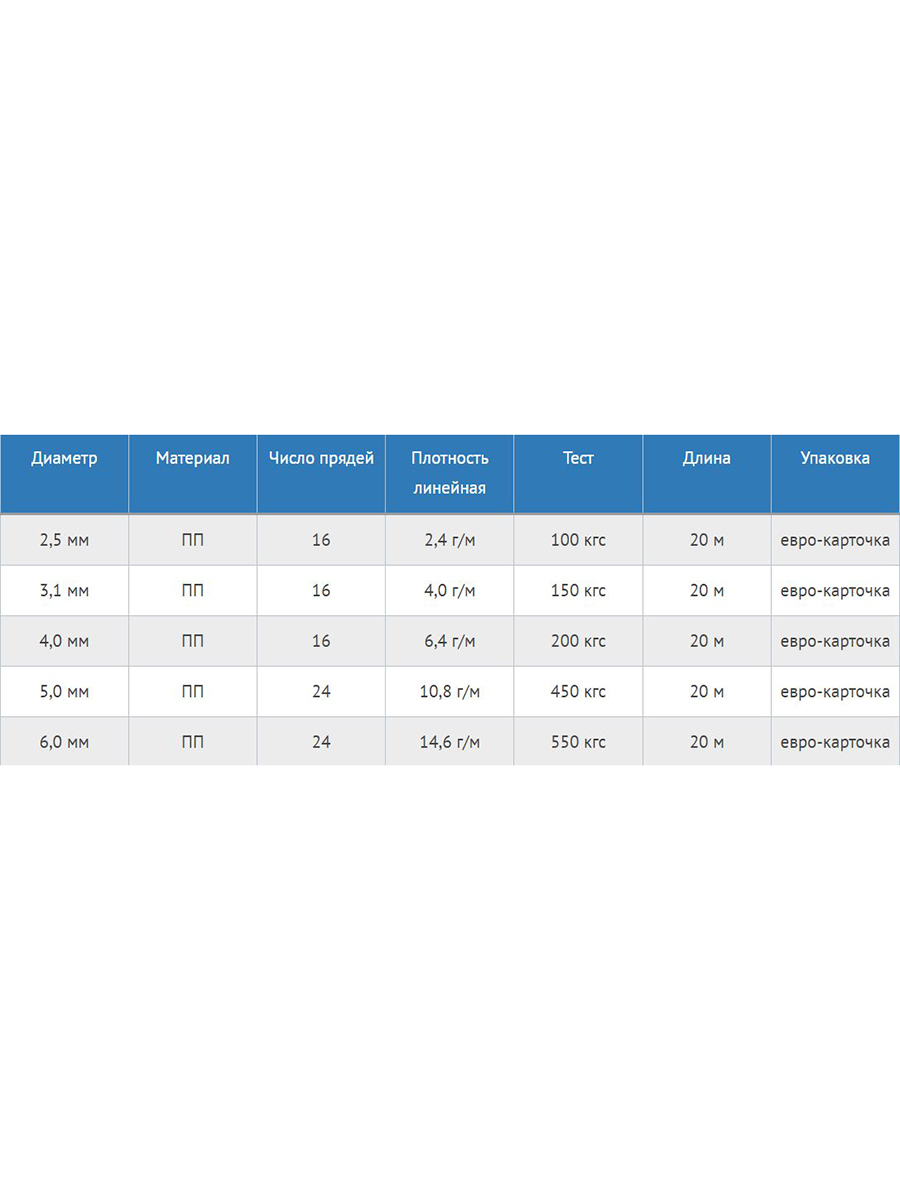Select the "200 кгс" test value
This screenshot has height=1200, width=900.
tap(578, 641)
